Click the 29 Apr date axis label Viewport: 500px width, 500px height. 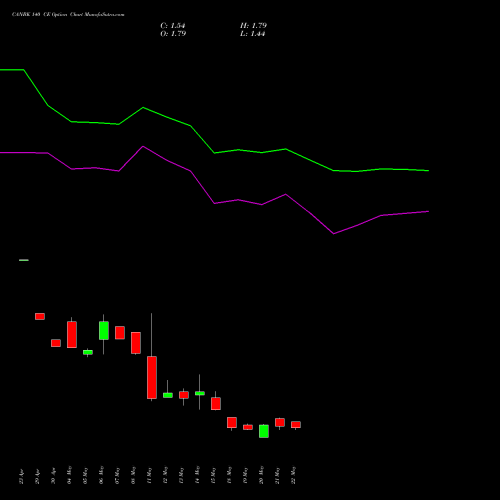click(37, 476)
